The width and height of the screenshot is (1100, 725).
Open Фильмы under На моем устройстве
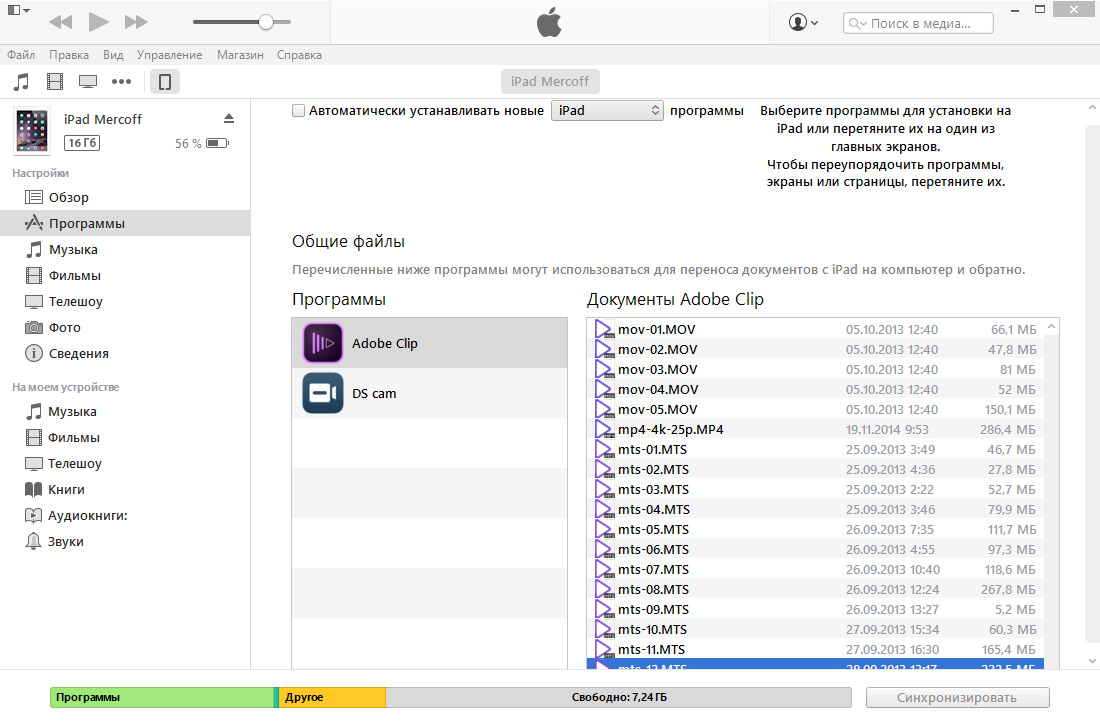point(125,437)
